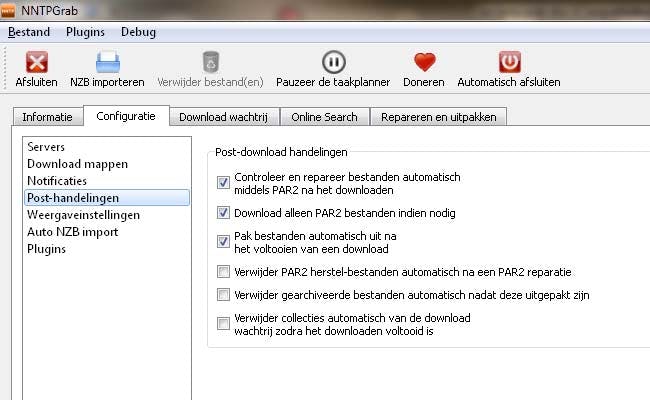The width and height of the screenshot is (650, 400).
Task: Select Auto NZB import in the list
Action: tap(107, 232)
